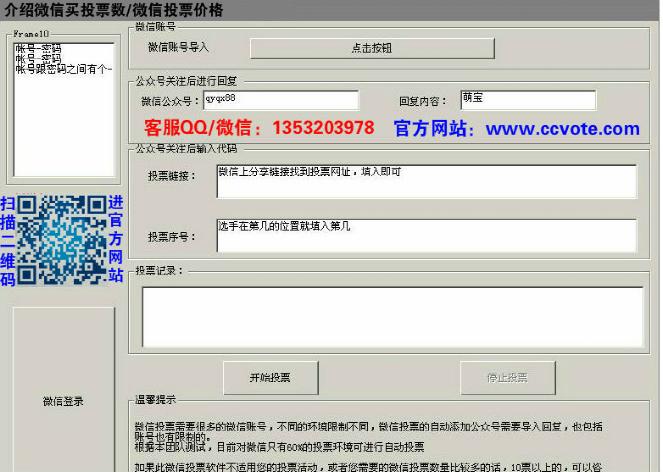The width and height of the screenshot is (663, 472).
Task: Click the 扫描二维码 vertical text
Action: pyautogui.click(x=8, y=241)
